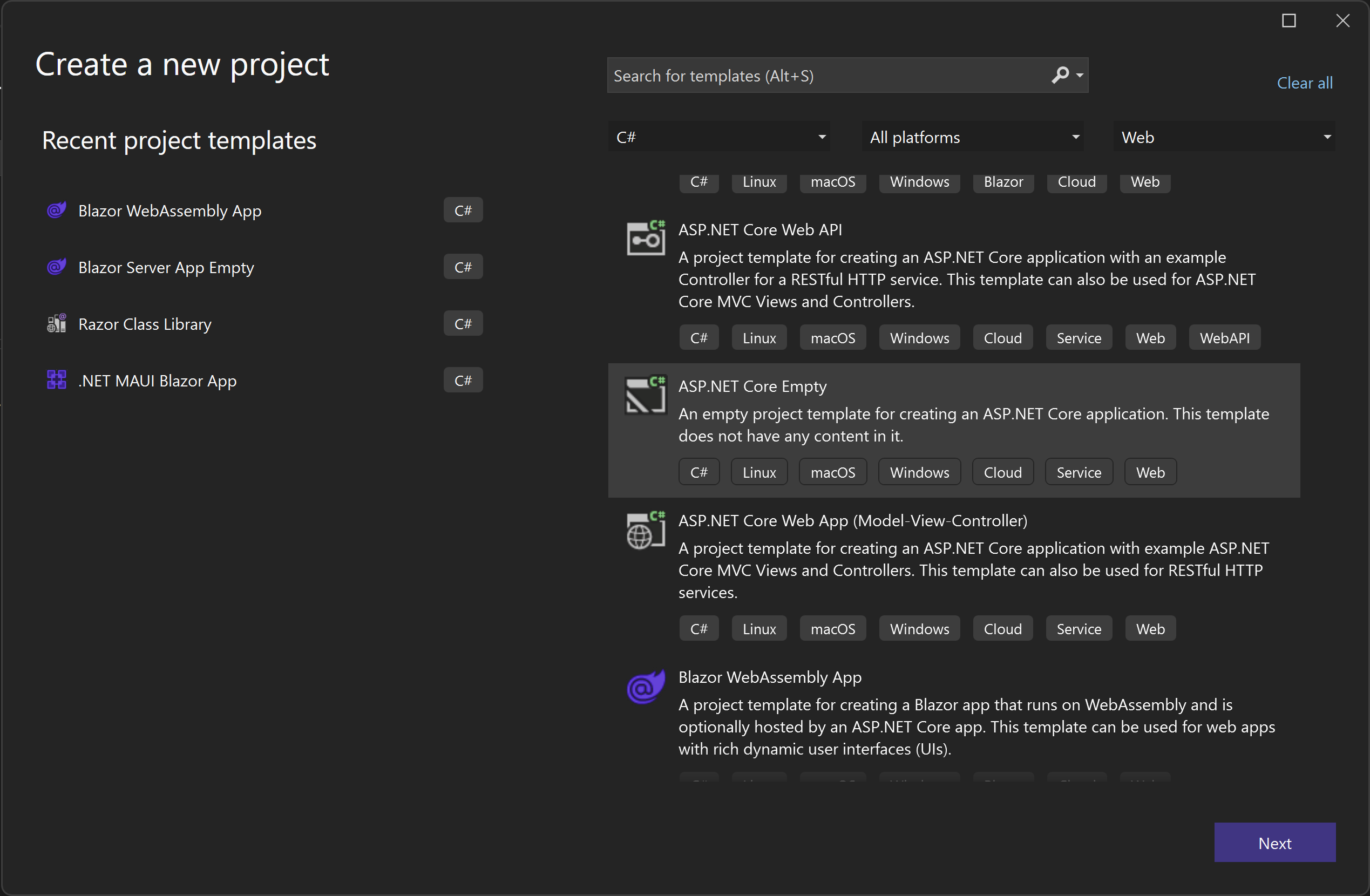The height and width of the screenshot is (896, 1370).
Task: Open the All platforms filter dropdown
Action: [x=972, y=137]
